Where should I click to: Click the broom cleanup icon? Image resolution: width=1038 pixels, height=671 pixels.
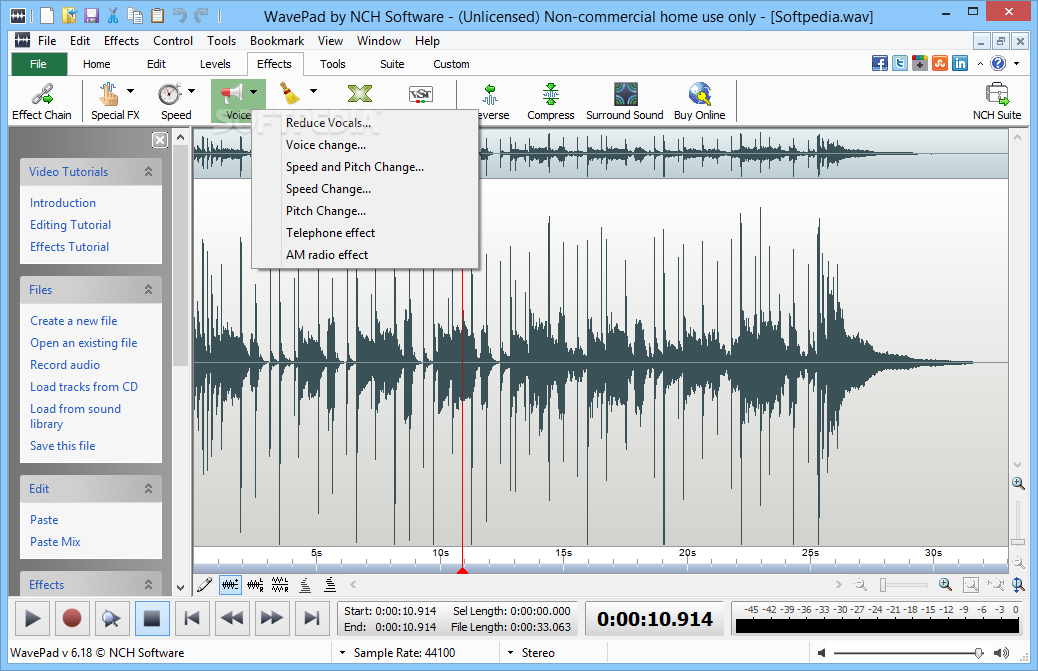coord(289,94)
